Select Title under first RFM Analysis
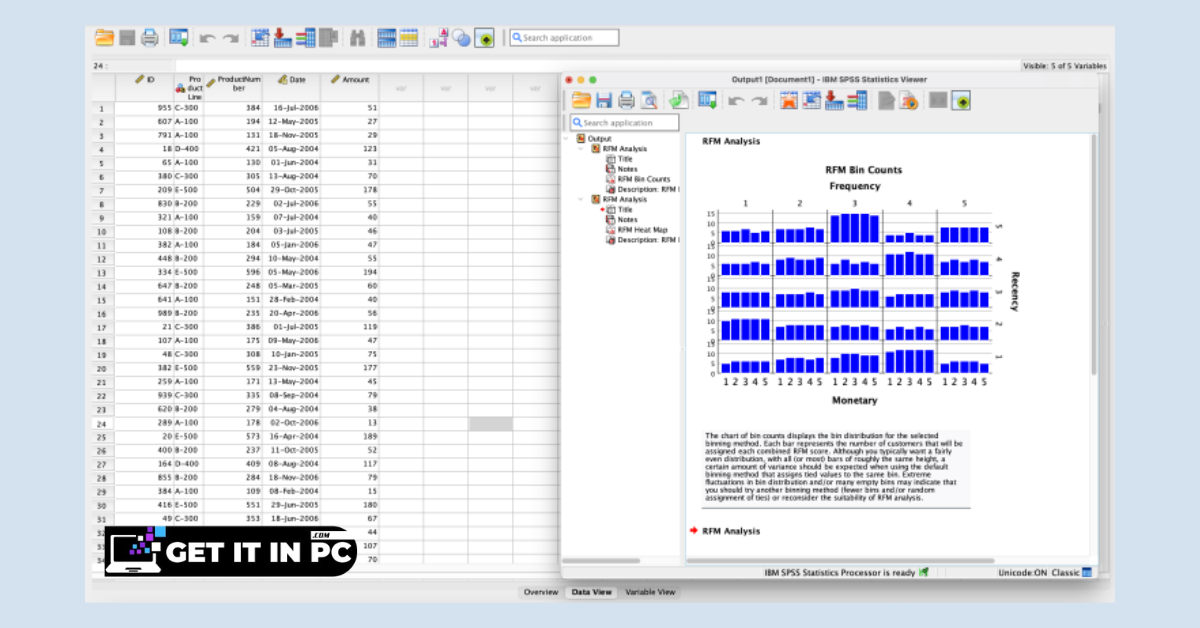Screen dimensions: 1200x628 [625, 159]
